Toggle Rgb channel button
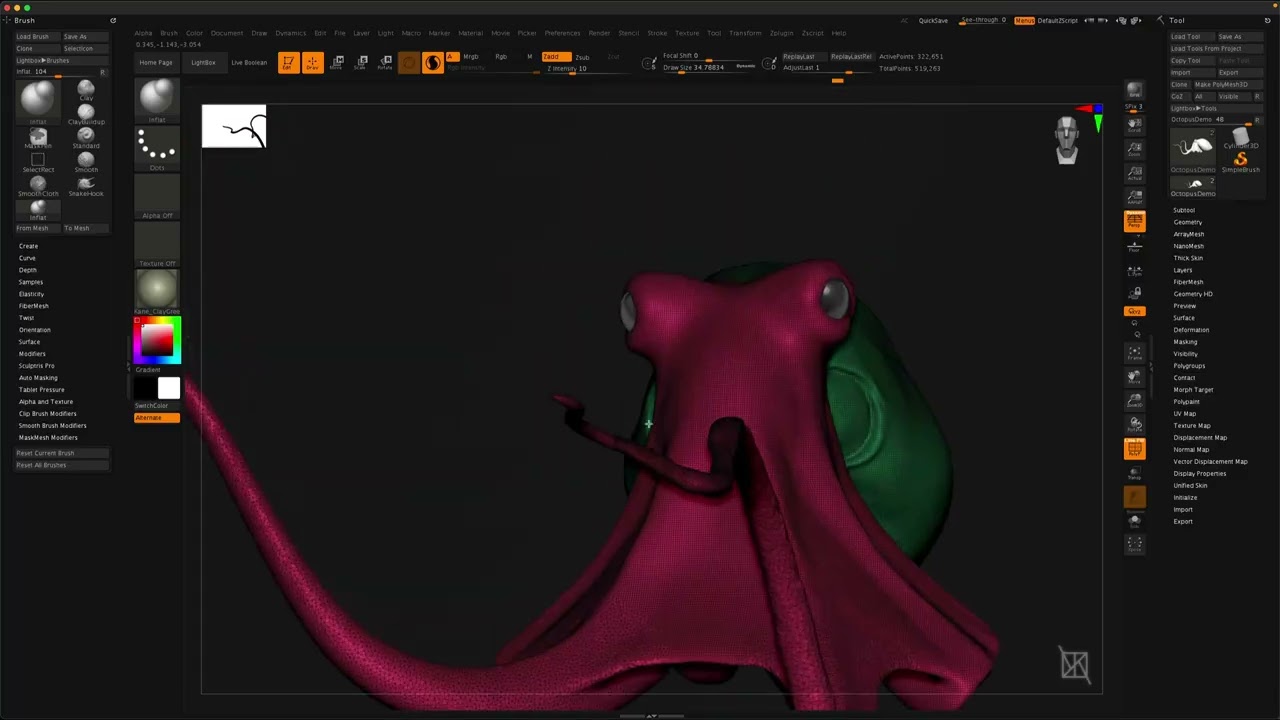The image size is (1280, 720). coord(501,57)
